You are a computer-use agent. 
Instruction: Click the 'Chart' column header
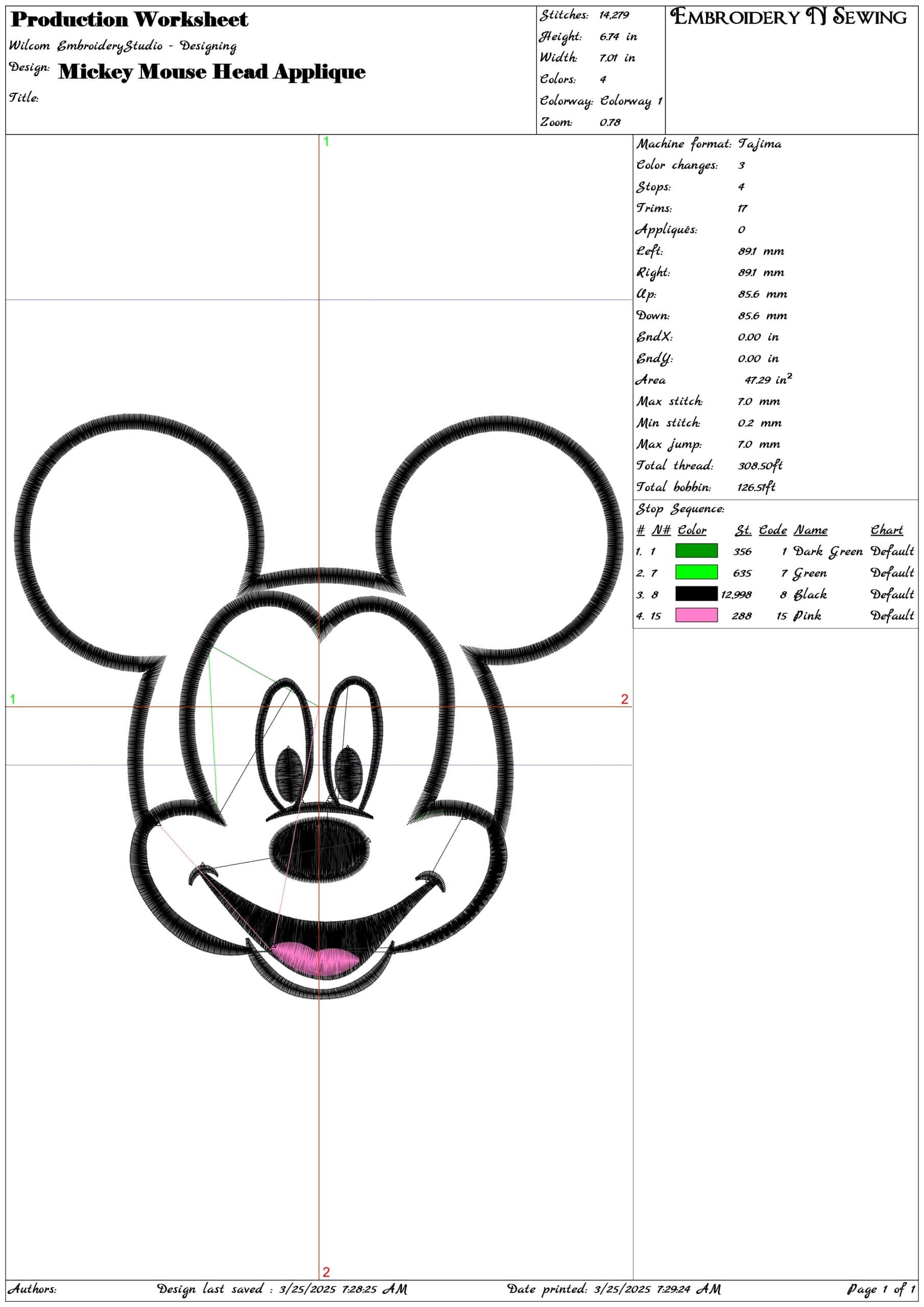pos(886,530)
